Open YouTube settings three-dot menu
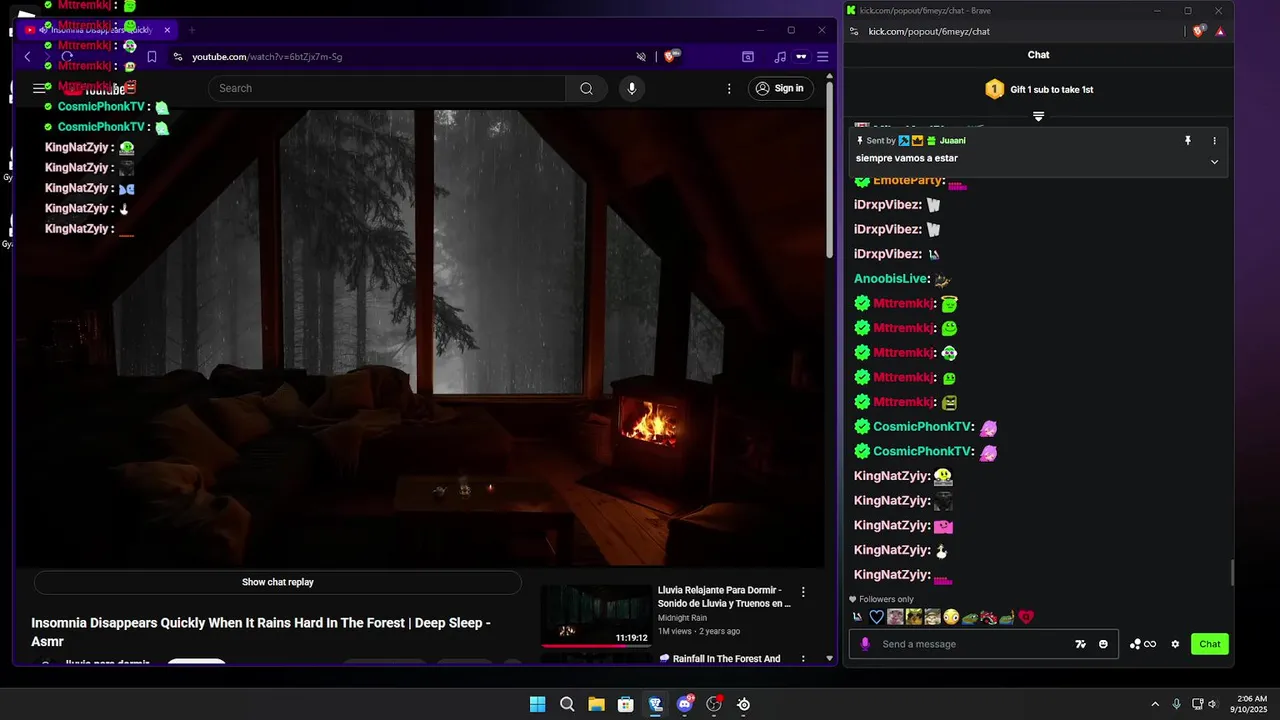 click(x=729, y=88)
